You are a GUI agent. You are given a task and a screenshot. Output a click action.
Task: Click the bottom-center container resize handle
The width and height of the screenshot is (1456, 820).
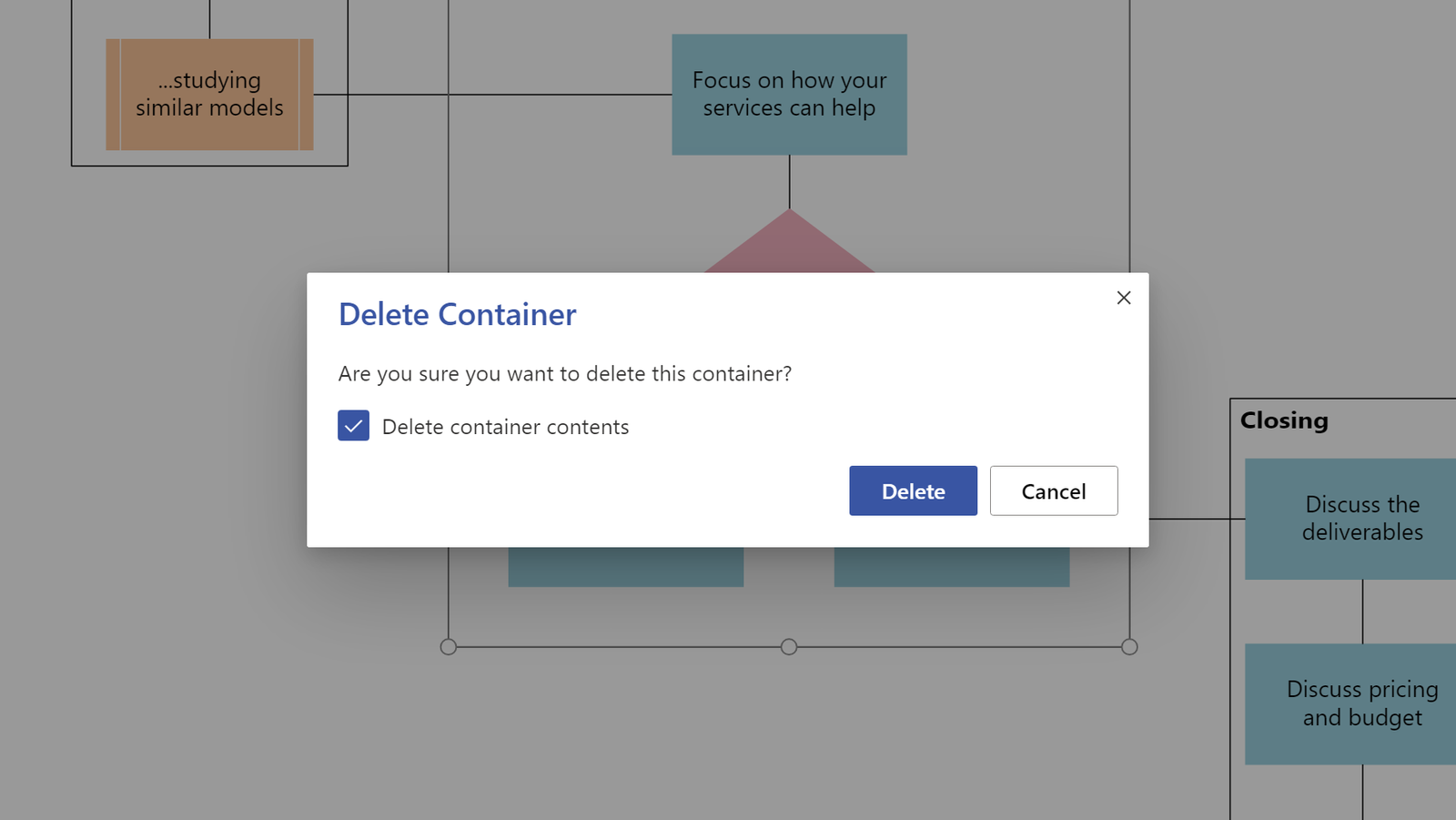(x=789, y=647)
